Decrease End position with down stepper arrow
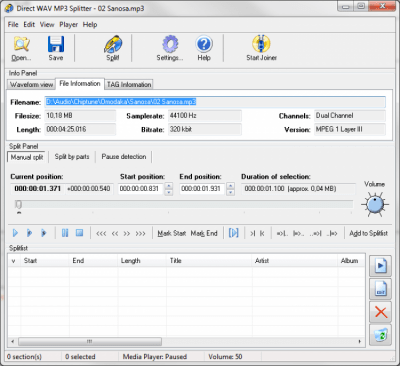This screenshot has height=366, width=400. click(x=230, y=192)
